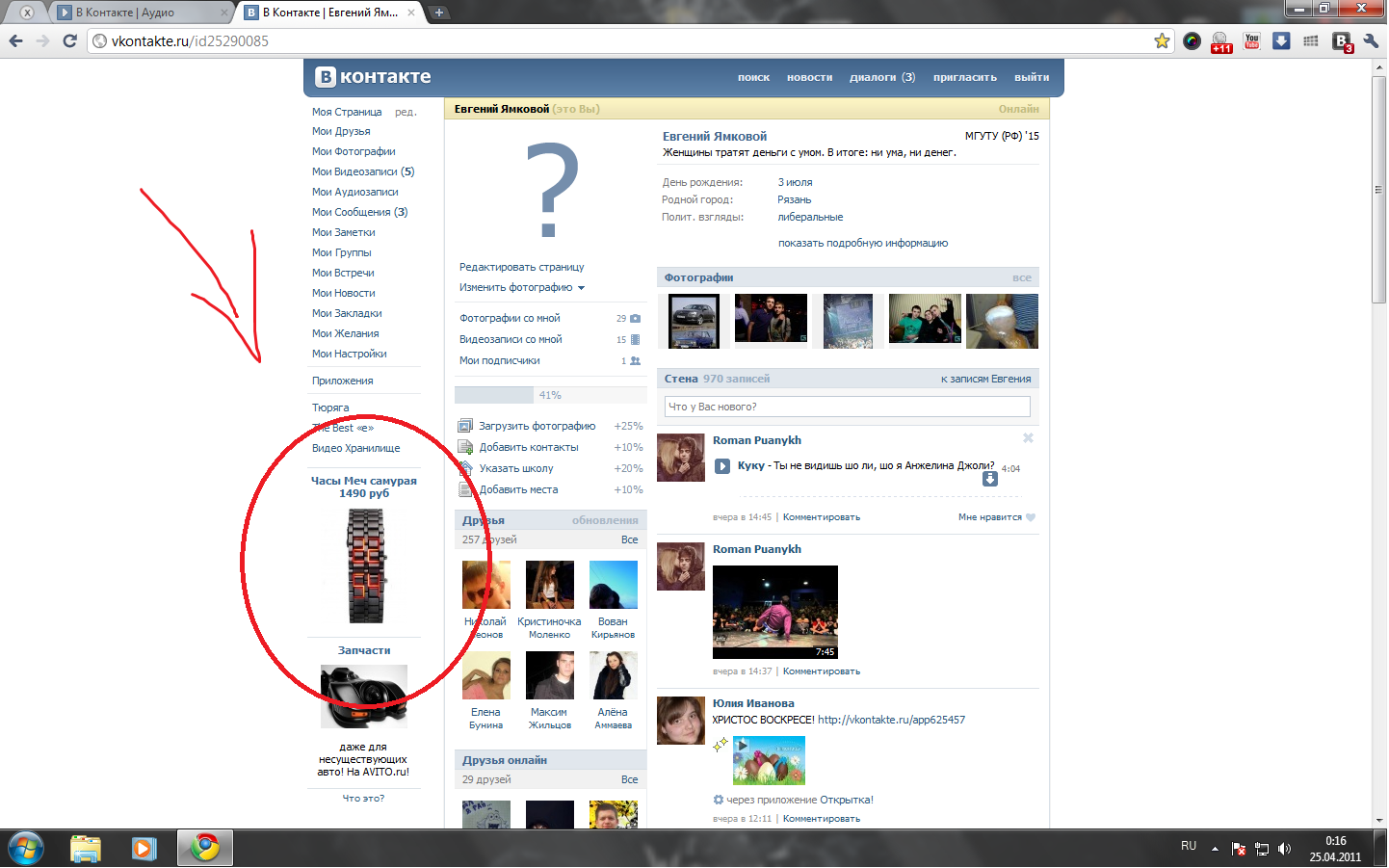Screen dimensions: 1389x868
Task: Open the extension showing the +11 badge
Action: (x=1221, y=41)
